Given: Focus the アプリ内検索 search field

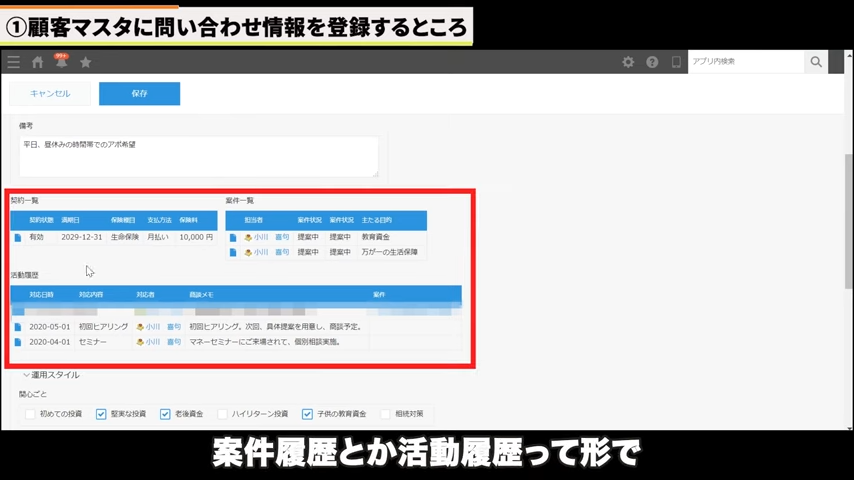Looking at the screenshot, I should click(x=746, y=62).
